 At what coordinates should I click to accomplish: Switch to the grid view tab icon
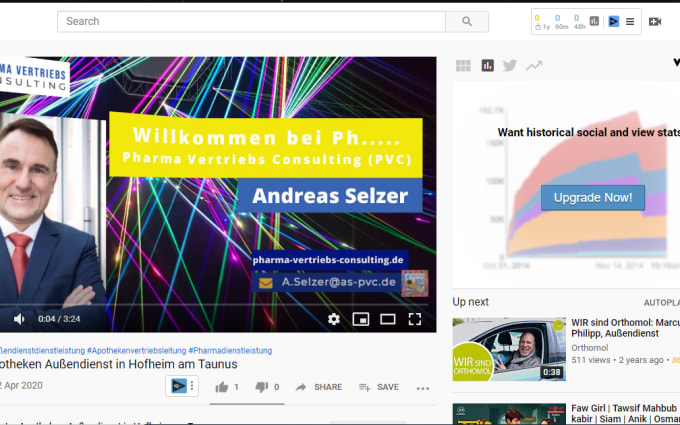pyautogui.click(x=463, y=65)
